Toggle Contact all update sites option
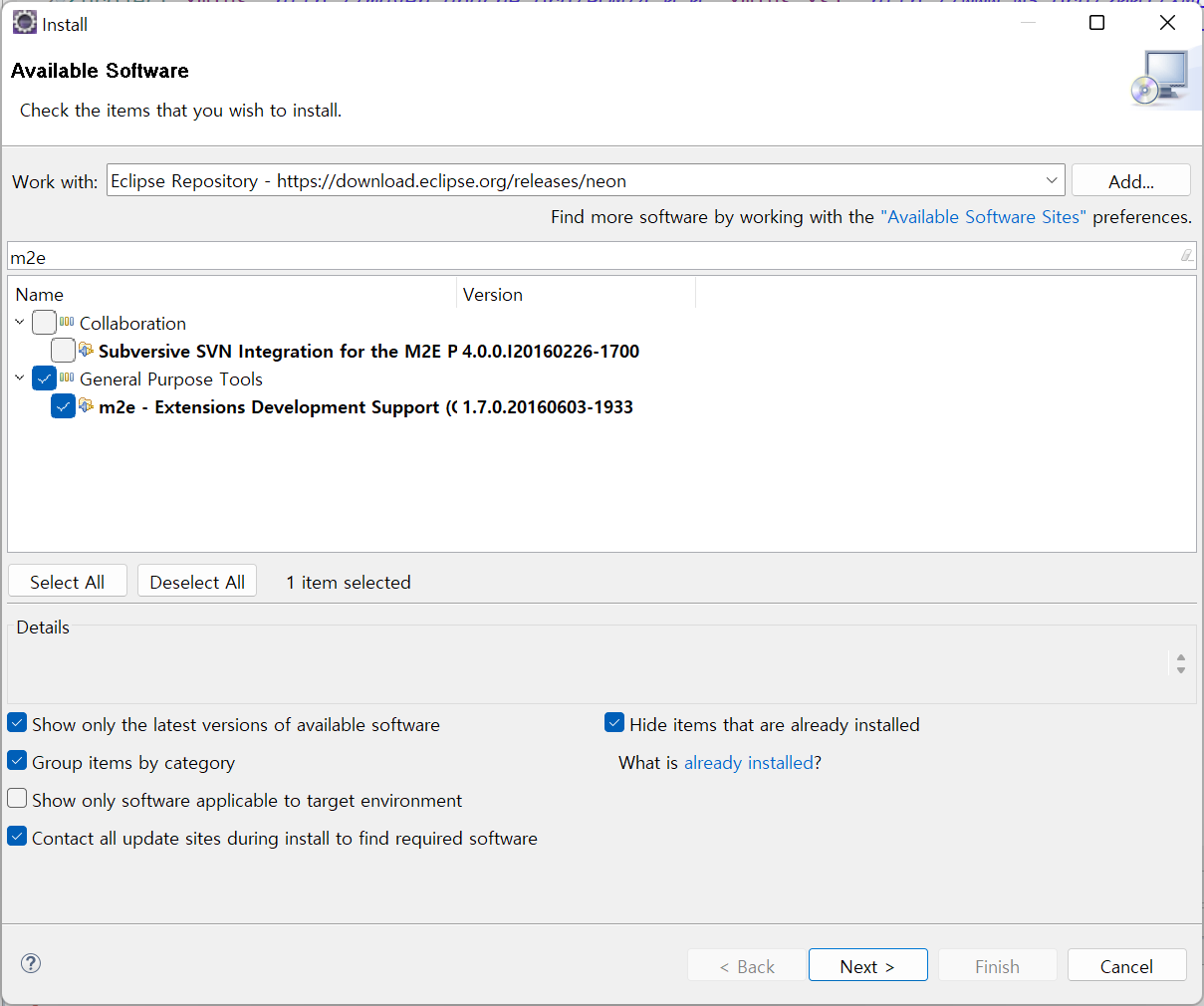The height and width of the screenshot is (1006, 1204). coord(17,837)
